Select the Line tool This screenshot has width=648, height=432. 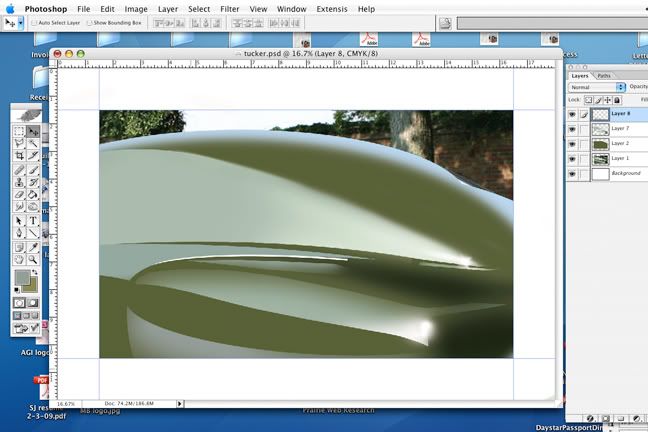coord(33,233)
